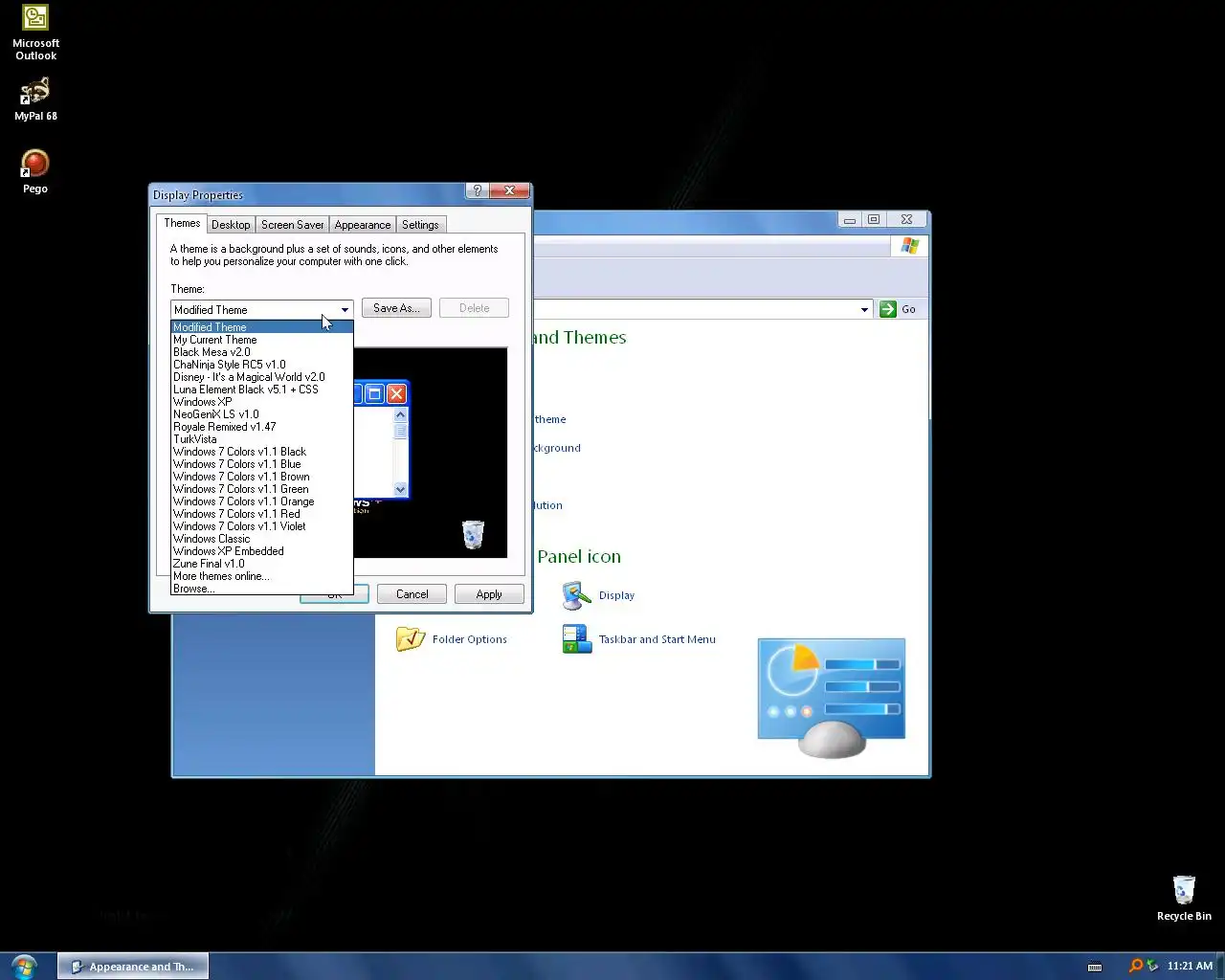Switch to the Settings tab
The image size is (1225, 980).
(x=420, y=225)
